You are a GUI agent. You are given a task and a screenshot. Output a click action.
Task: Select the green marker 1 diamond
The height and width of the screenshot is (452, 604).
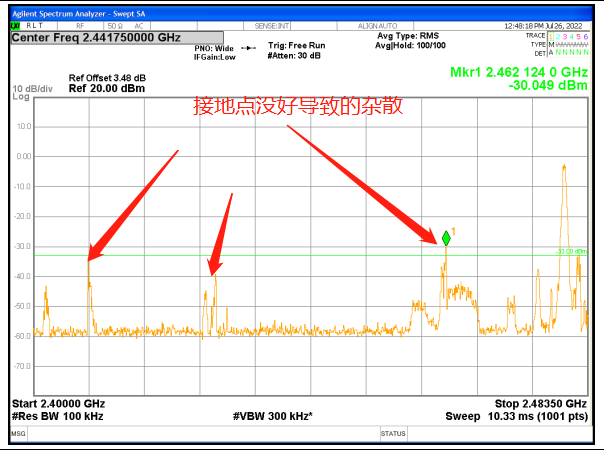click(446, 239)
